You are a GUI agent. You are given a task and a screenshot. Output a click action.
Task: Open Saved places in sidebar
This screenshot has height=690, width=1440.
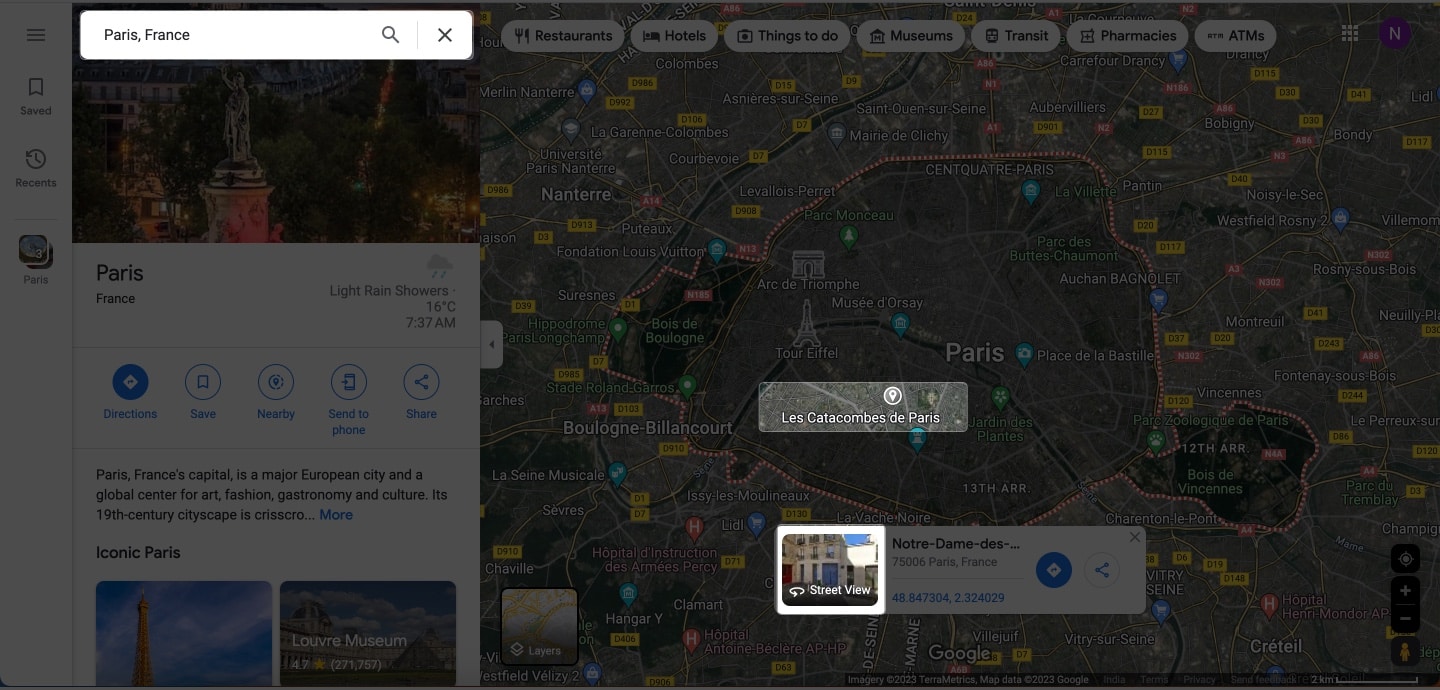[x=36, y=96]
